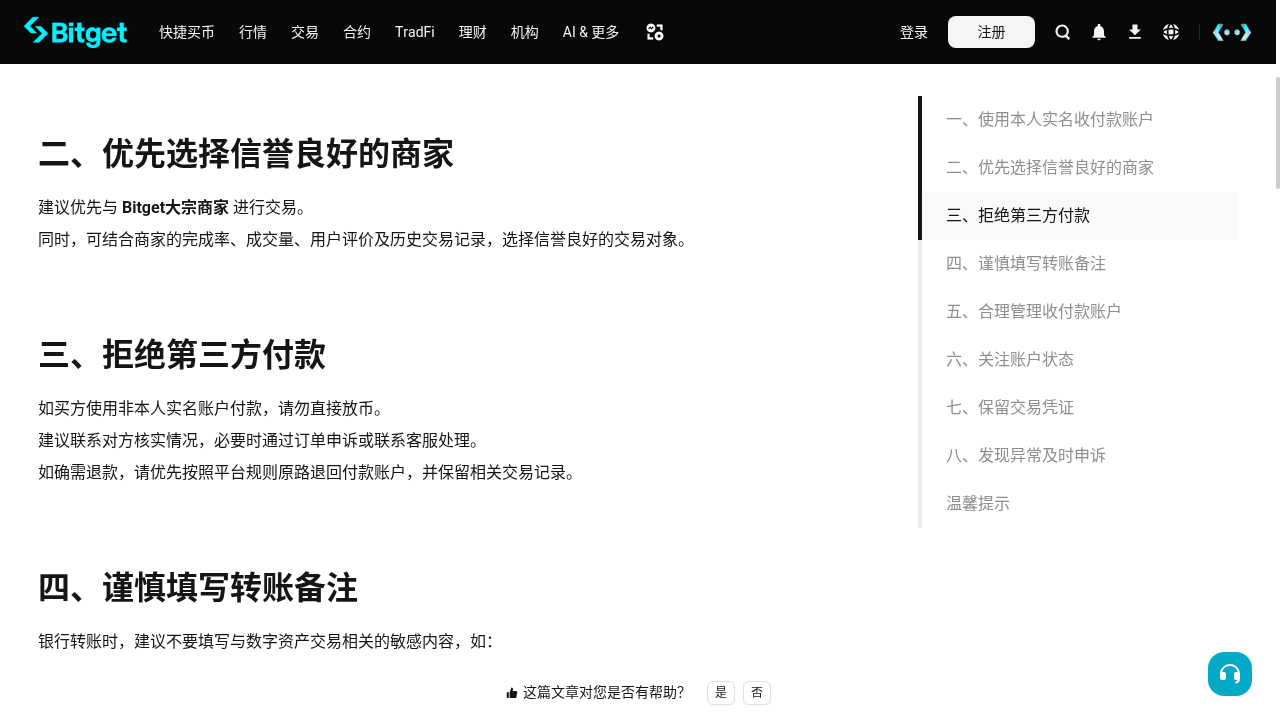
Task: Open the 机构 menu
Action: [x=525, y=32]
